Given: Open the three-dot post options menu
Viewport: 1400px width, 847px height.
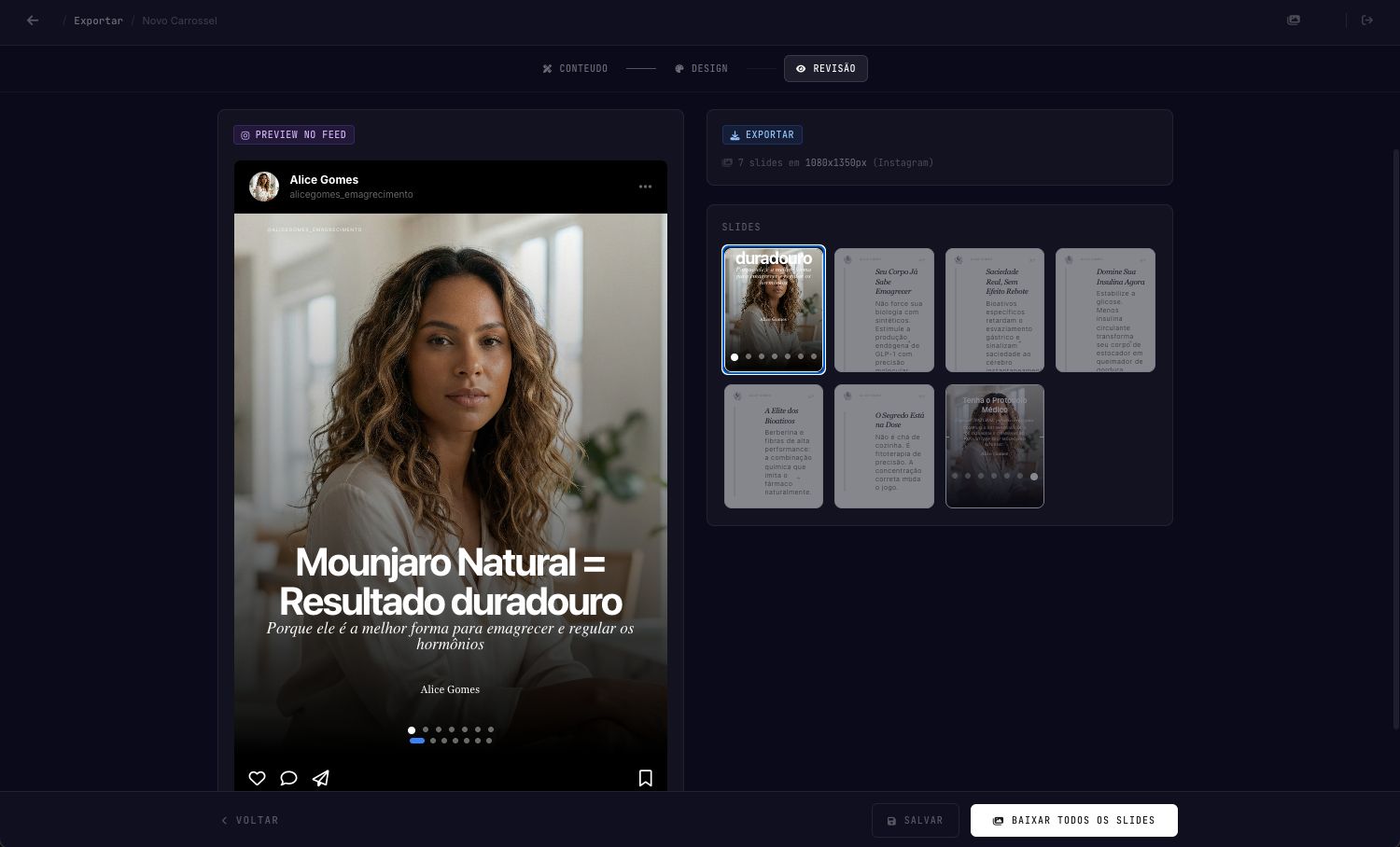Looking at the screenshot, I should point(645,187).
